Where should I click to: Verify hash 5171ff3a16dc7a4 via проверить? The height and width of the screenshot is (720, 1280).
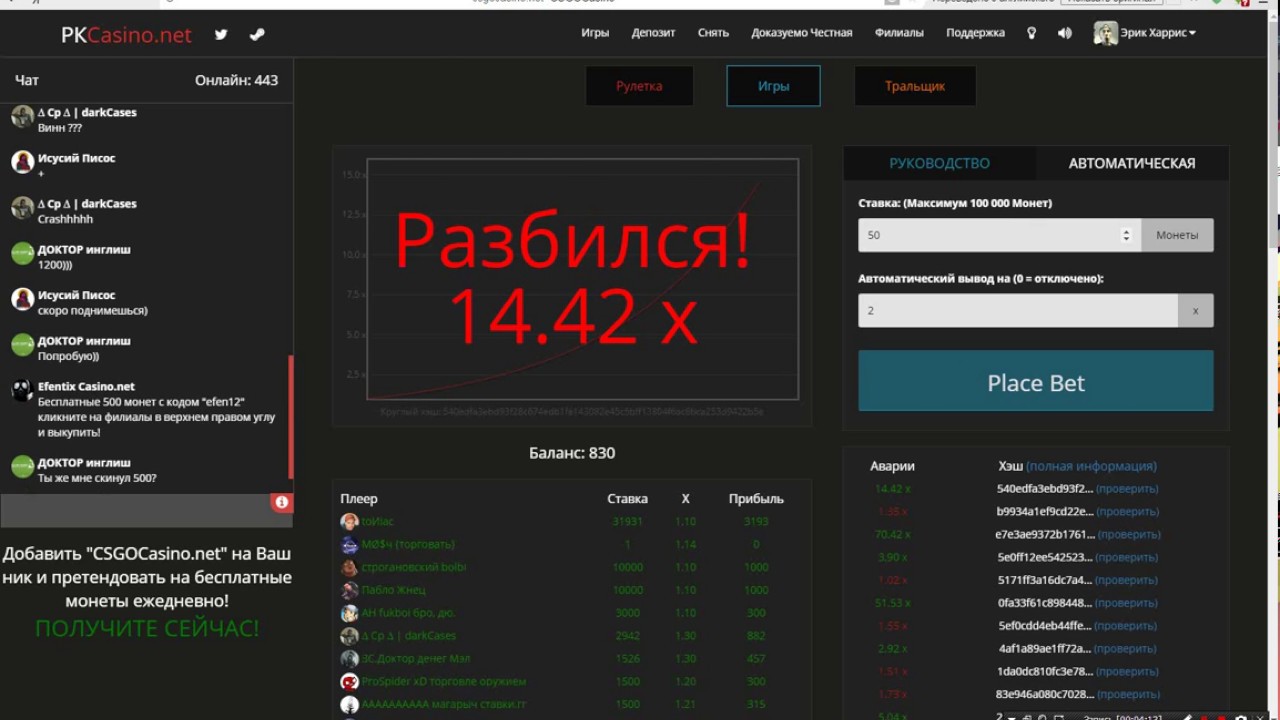(x=1126, y=580)
